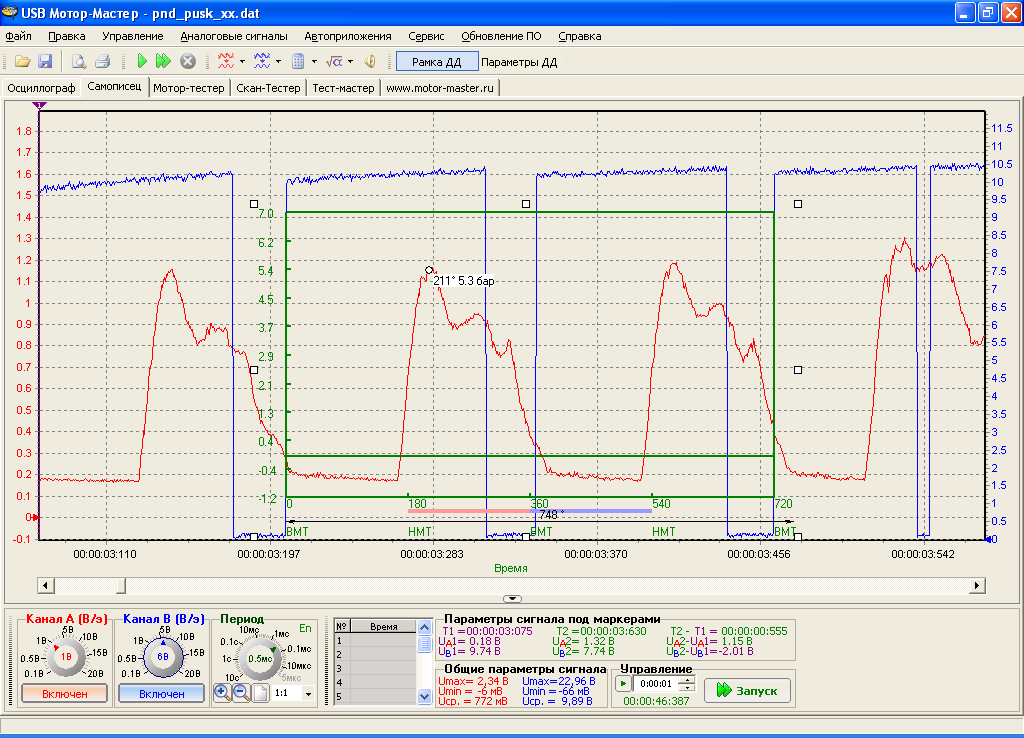Open the Файл menu
The height and width of the screenshot is (738, 1024).
(18, 37)
